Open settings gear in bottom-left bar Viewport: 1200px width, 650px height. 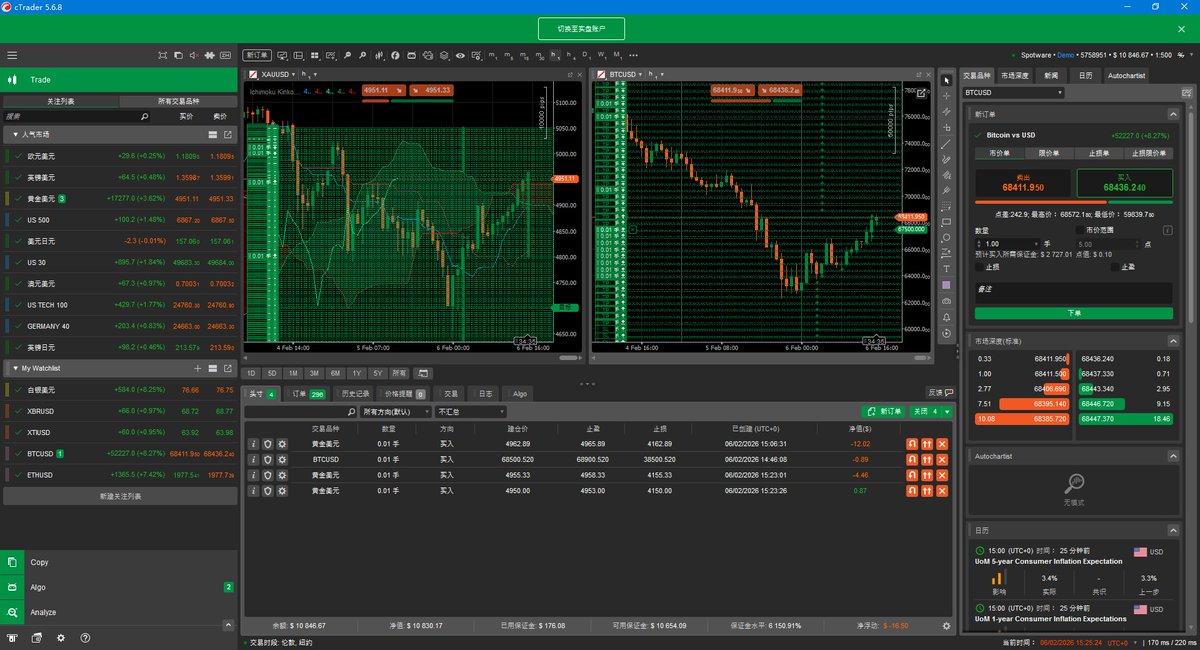(61, 637)
